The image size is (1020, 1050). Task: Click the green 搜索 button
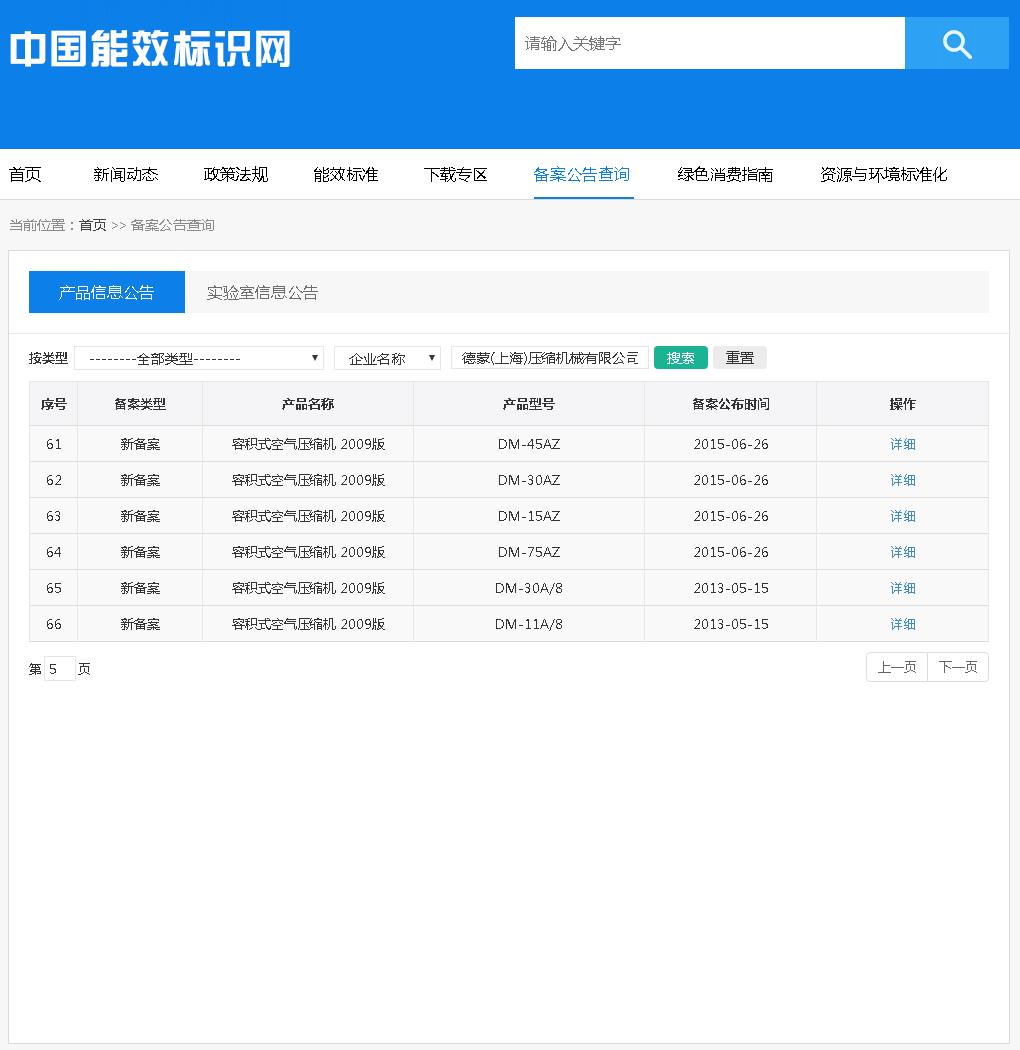680,358
